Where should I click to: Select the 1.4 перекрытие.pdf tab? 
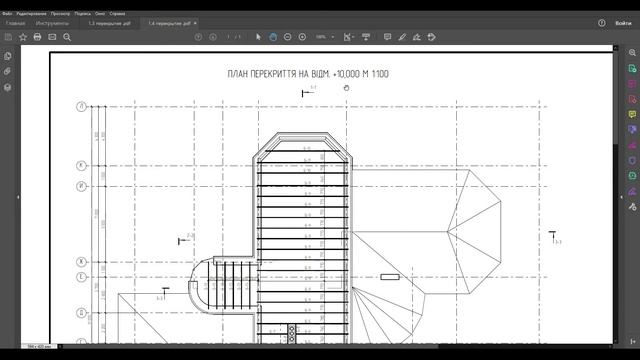169,23
